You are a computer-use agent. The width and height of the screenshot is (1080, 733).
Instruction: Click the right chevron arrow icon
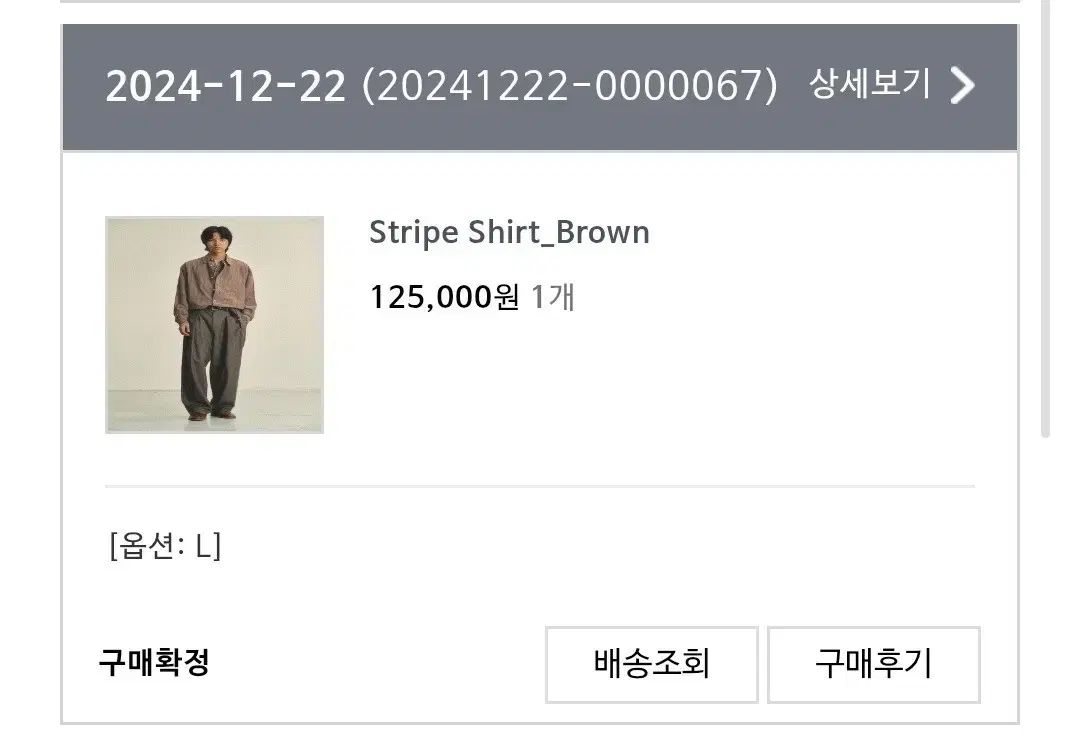(x=962, y=85)
